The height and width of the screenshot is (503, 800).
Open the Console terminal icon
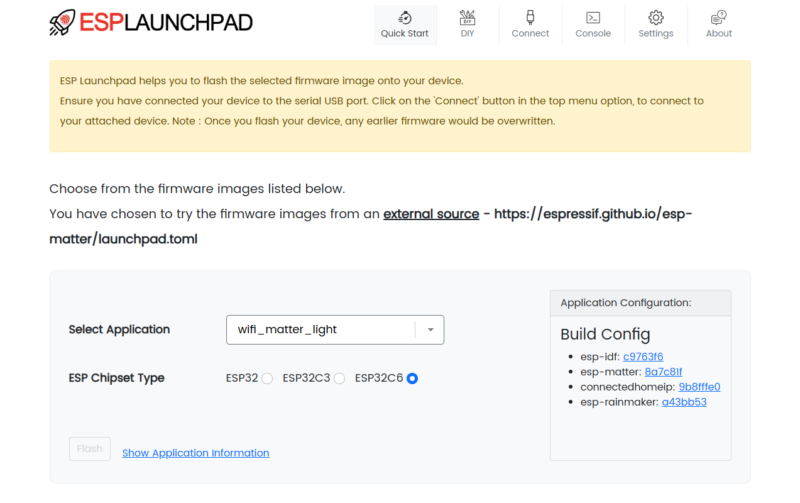pyautogui.click(x=593, y=17)
